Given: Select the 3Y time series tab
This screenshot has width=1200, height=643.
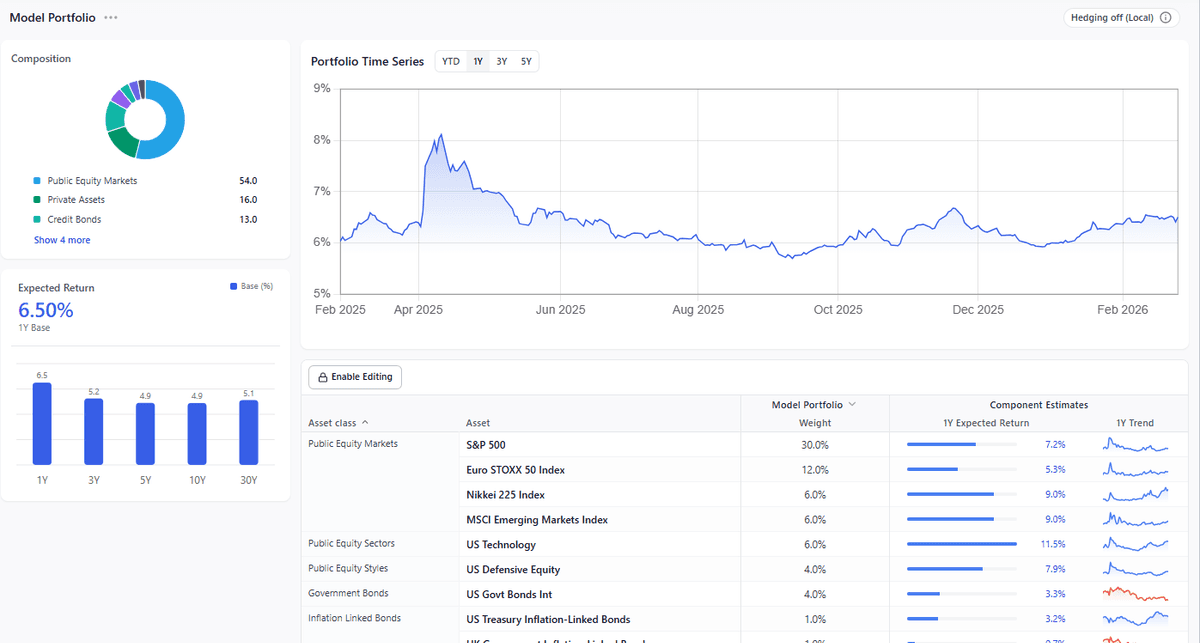Looking at the screenshot, I should pos(501,61).
